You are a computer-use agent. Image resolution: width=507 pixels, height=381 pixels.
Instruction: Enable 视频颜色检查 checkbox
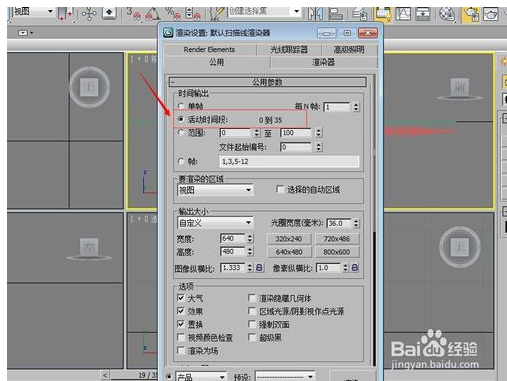[x=181, y=337]
